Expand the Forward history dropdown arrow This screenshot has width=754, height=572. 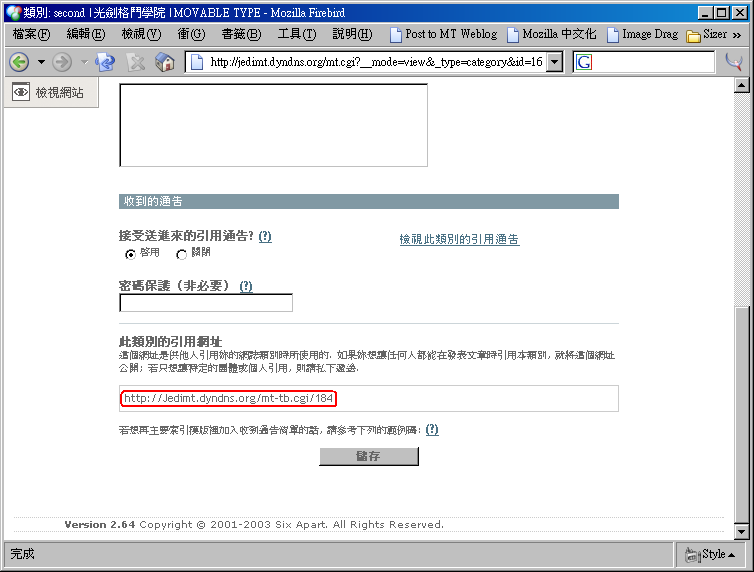pyautogui.click(x=84, y=62)
